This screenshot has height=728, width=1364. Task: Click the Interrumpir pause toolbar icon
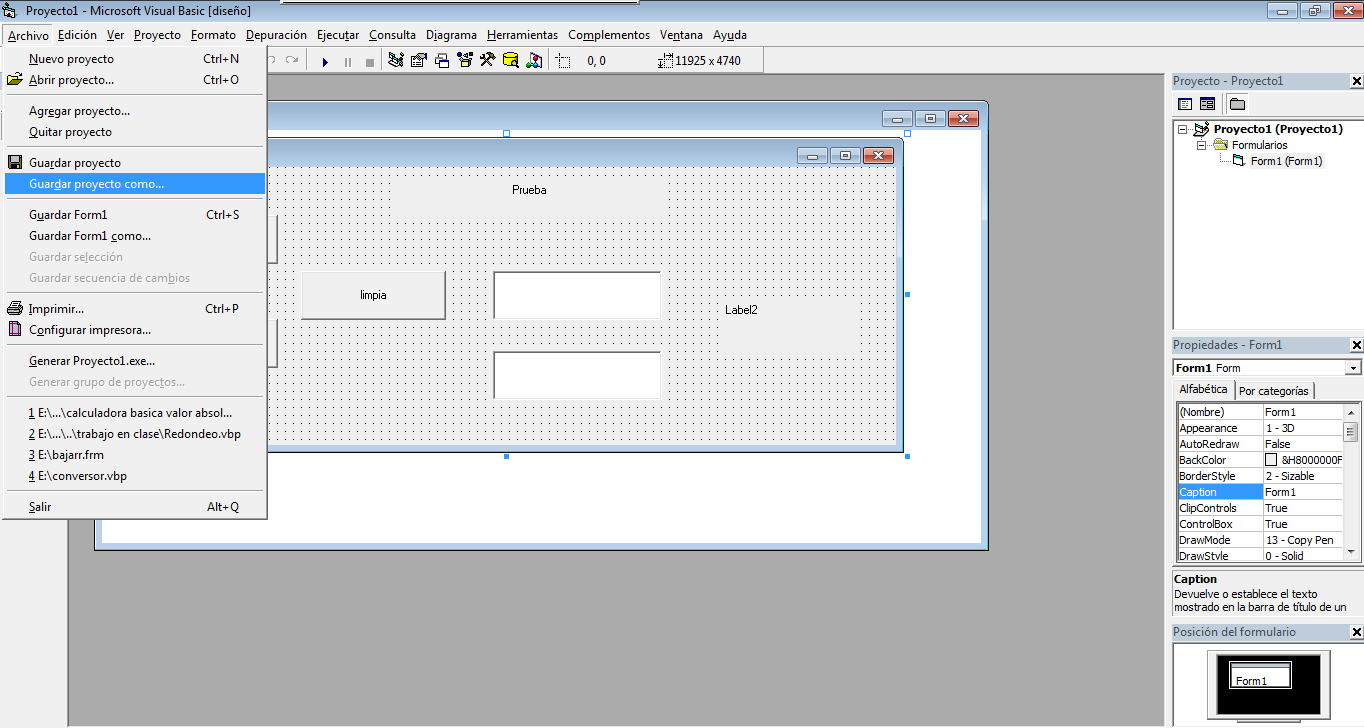pos(348,61)
